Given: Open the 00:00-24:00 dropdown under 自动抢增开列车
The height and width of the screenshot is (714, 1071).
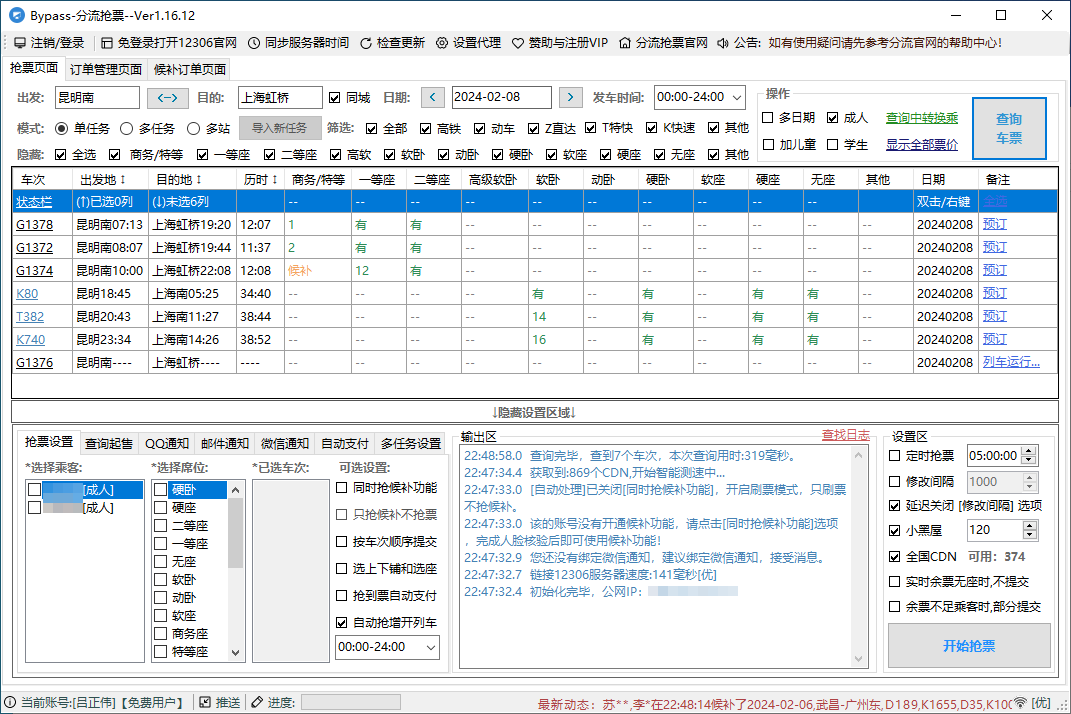Looking at the screenshot, I should (430, 647).
